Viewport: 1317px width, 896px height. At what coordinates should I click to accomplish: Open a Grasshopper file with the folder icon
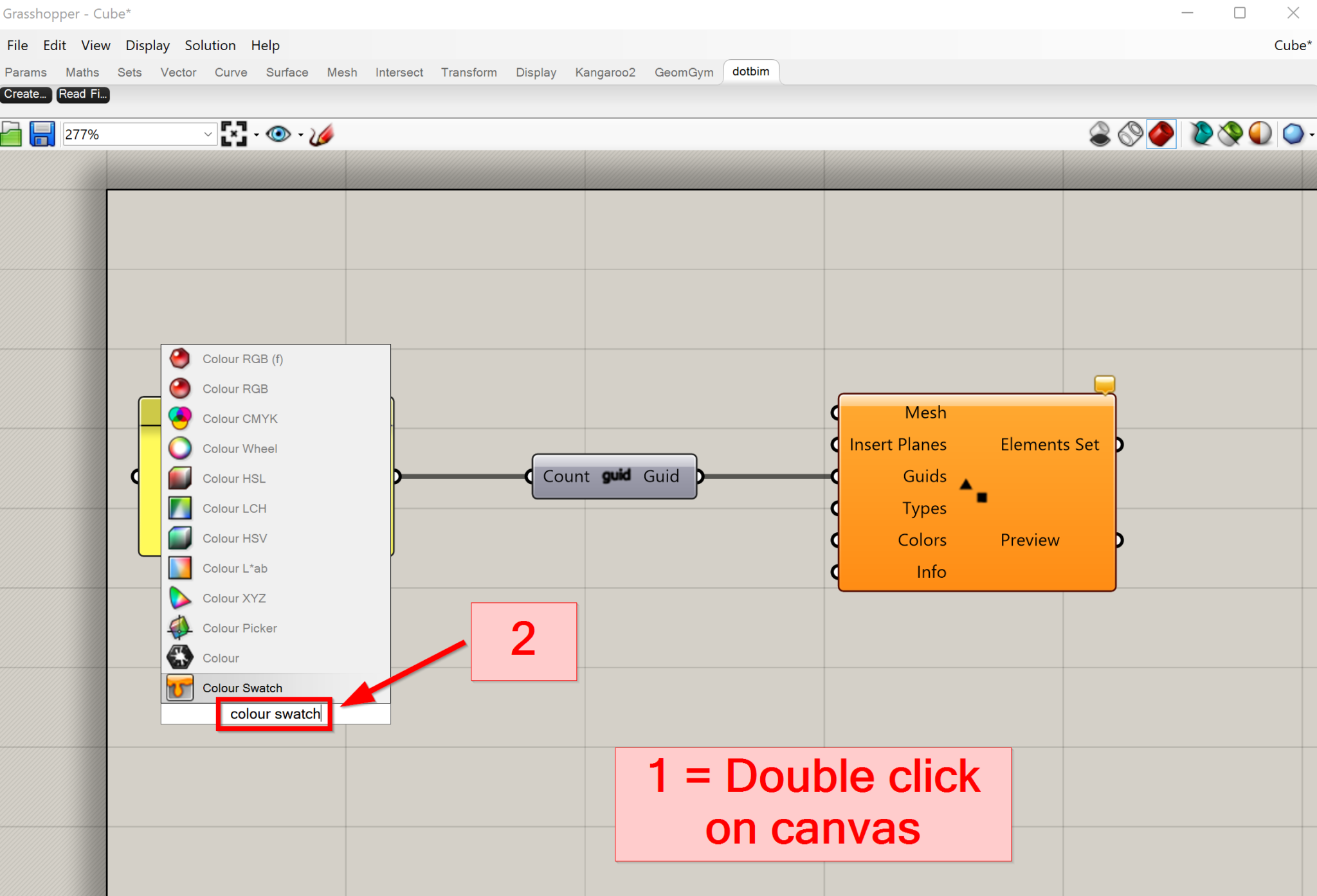[12, 134]
